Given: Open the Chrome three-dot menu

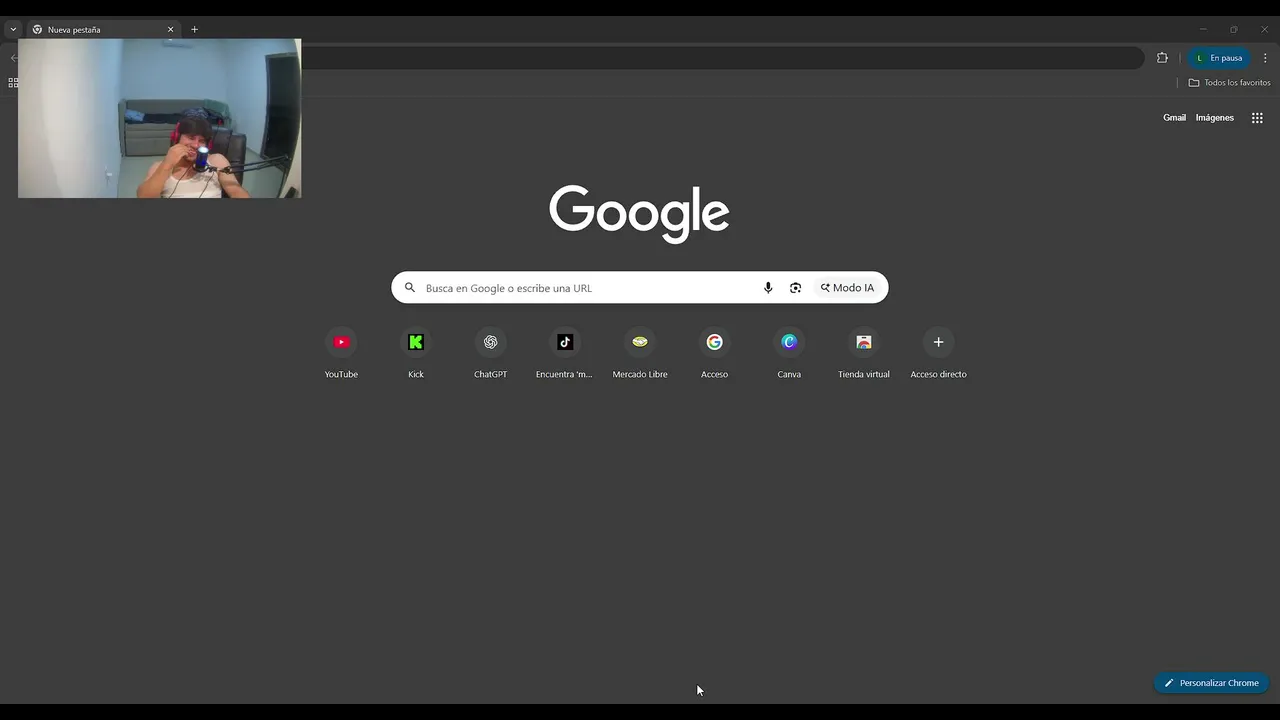Looking at the screenshot, I should 1265,58.
